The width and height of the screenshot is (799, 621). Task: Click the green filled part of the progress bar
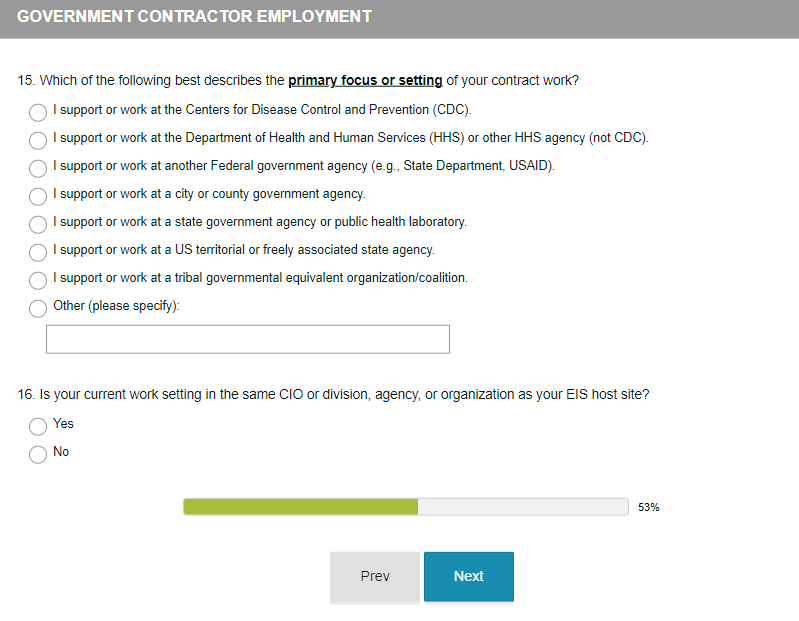click(x=300, y=507)
